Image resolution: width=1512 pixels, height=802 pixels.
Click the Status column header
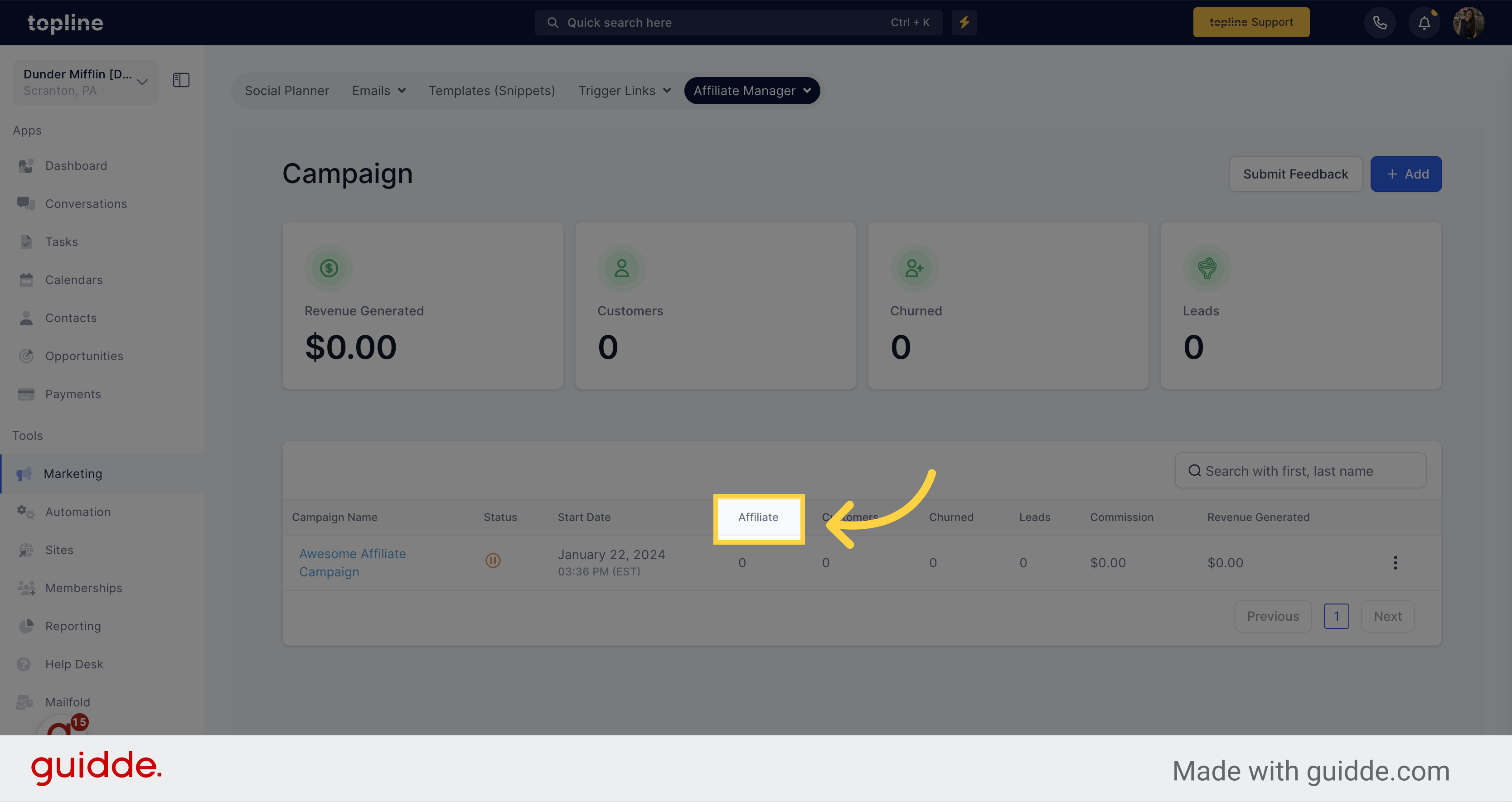(x=500, y=517)
